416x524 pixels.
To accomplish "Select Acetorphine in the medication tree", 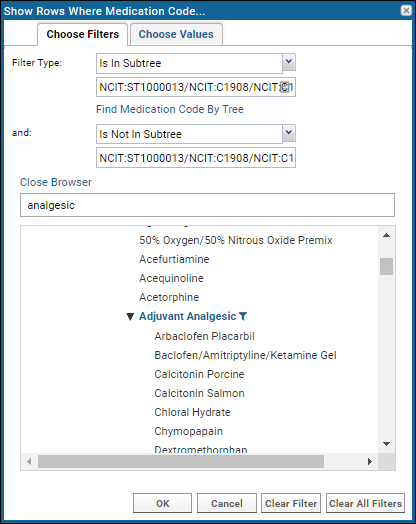I will click(x=169, y=297).
